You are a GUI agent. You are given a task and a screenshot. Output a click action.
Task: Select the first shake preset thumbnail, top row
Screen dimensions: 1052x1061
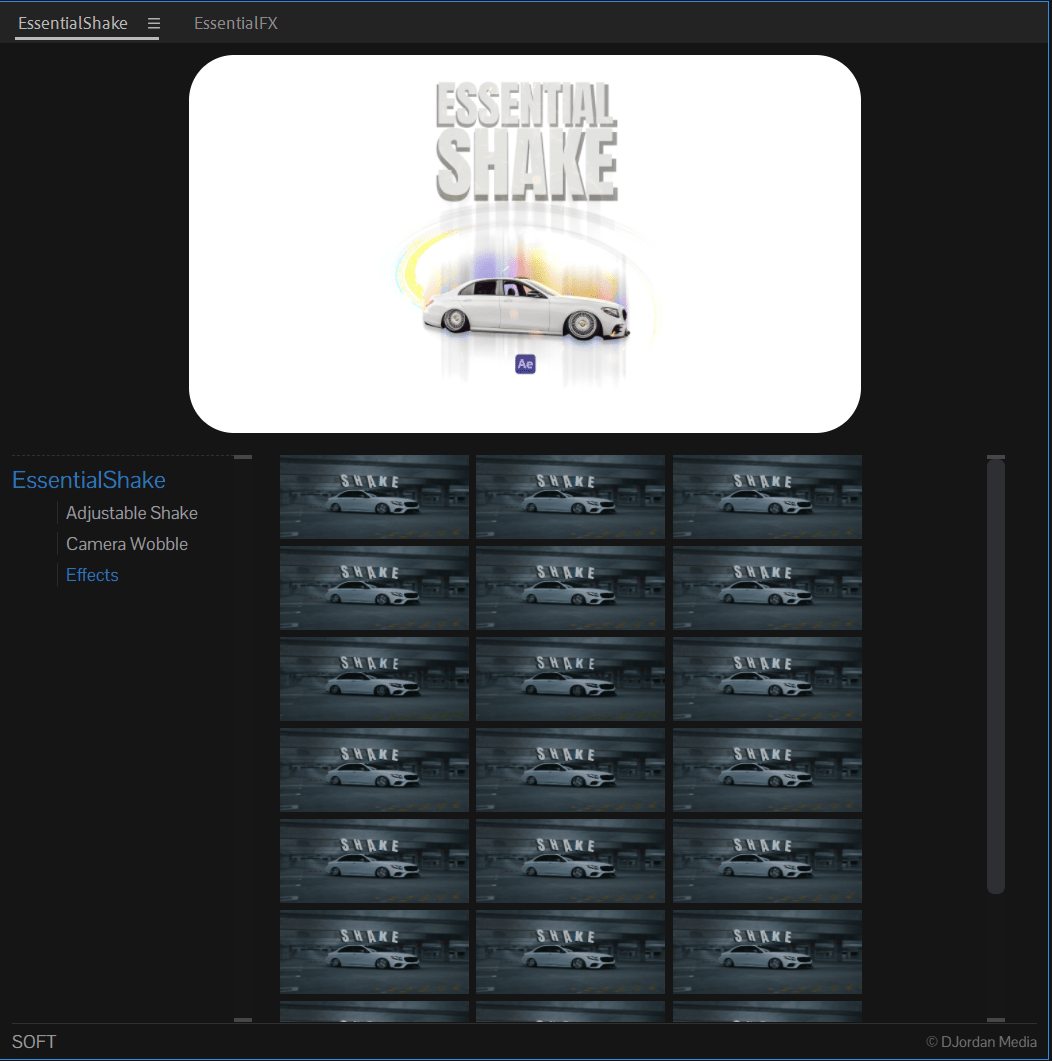[374, 497]
